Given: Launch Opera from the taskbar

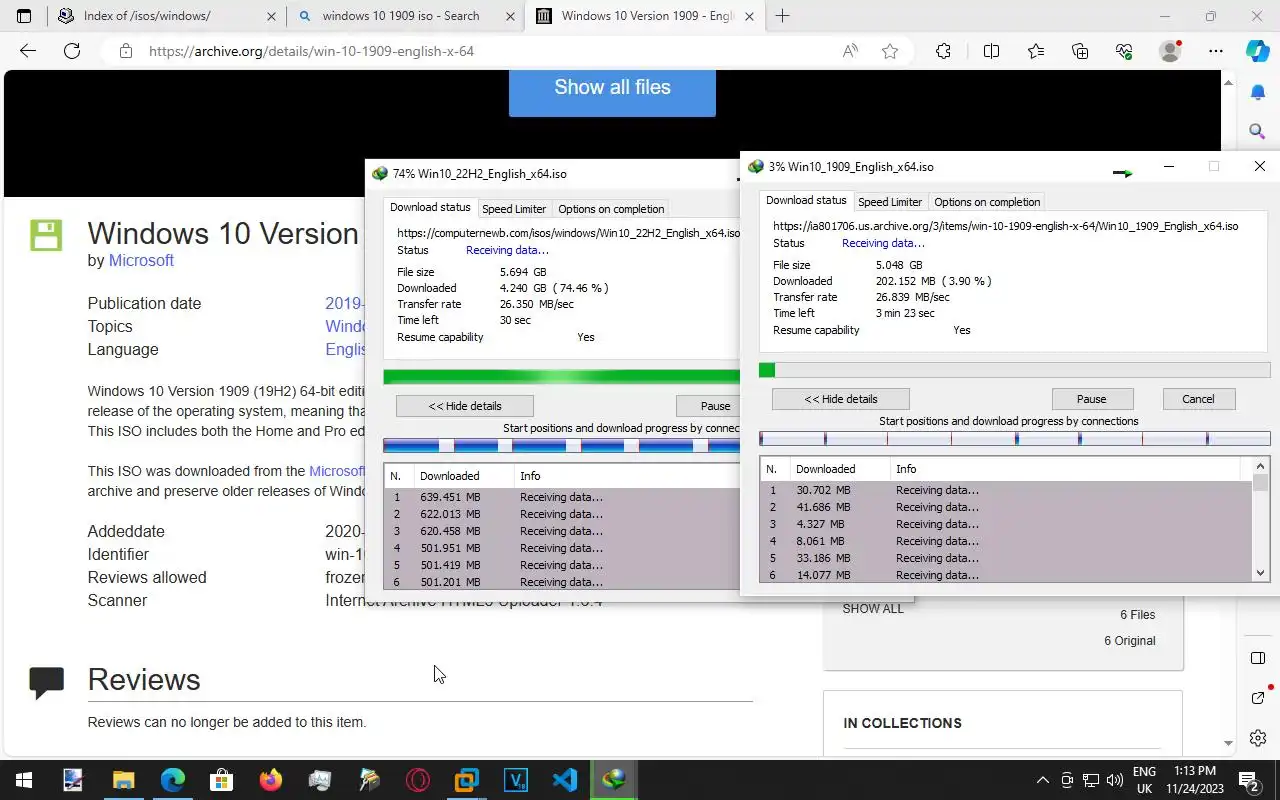Looking at the screenshot, I should click(x=418, y=780).
